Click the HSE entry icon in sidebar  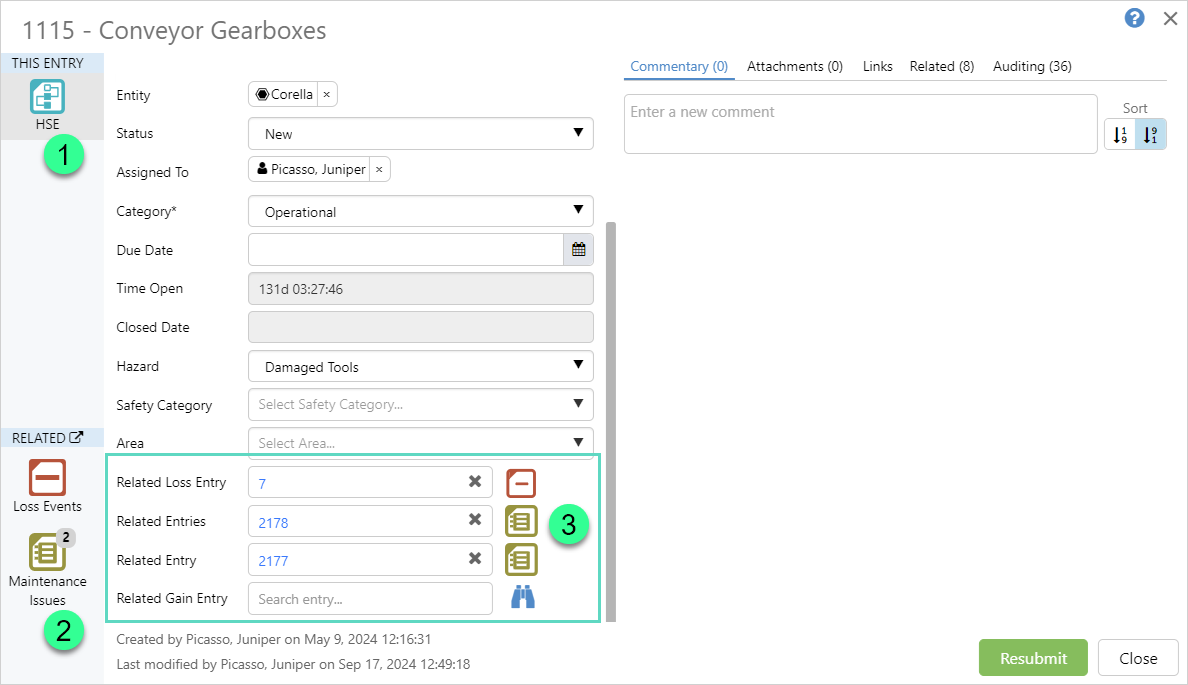click(x=47, y=98)
